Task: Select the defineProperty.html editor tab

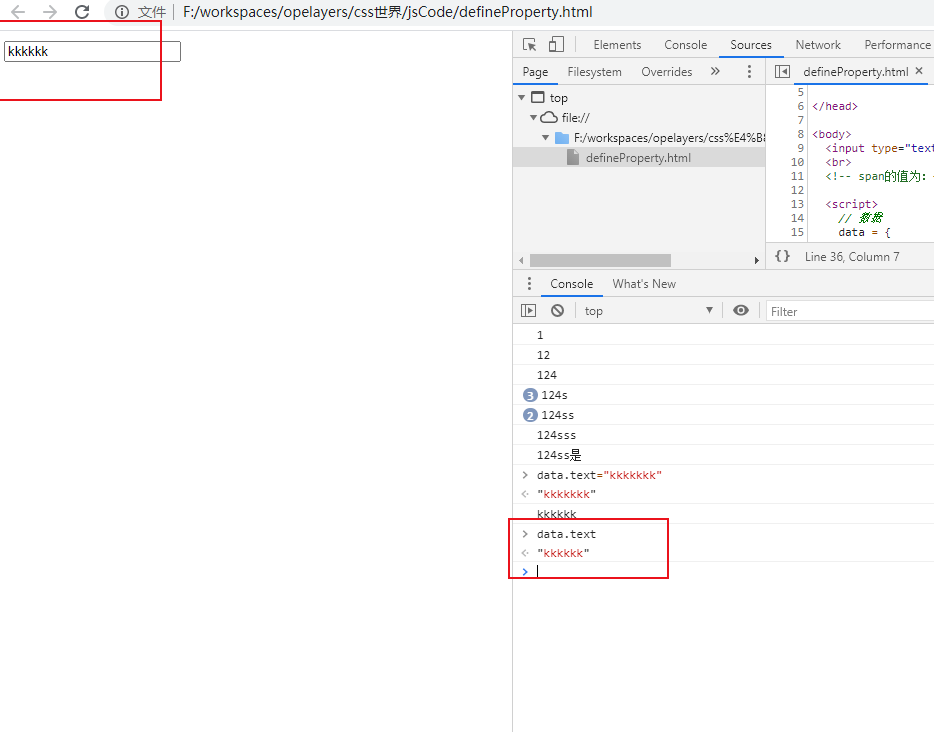Action: coord(855,72)
